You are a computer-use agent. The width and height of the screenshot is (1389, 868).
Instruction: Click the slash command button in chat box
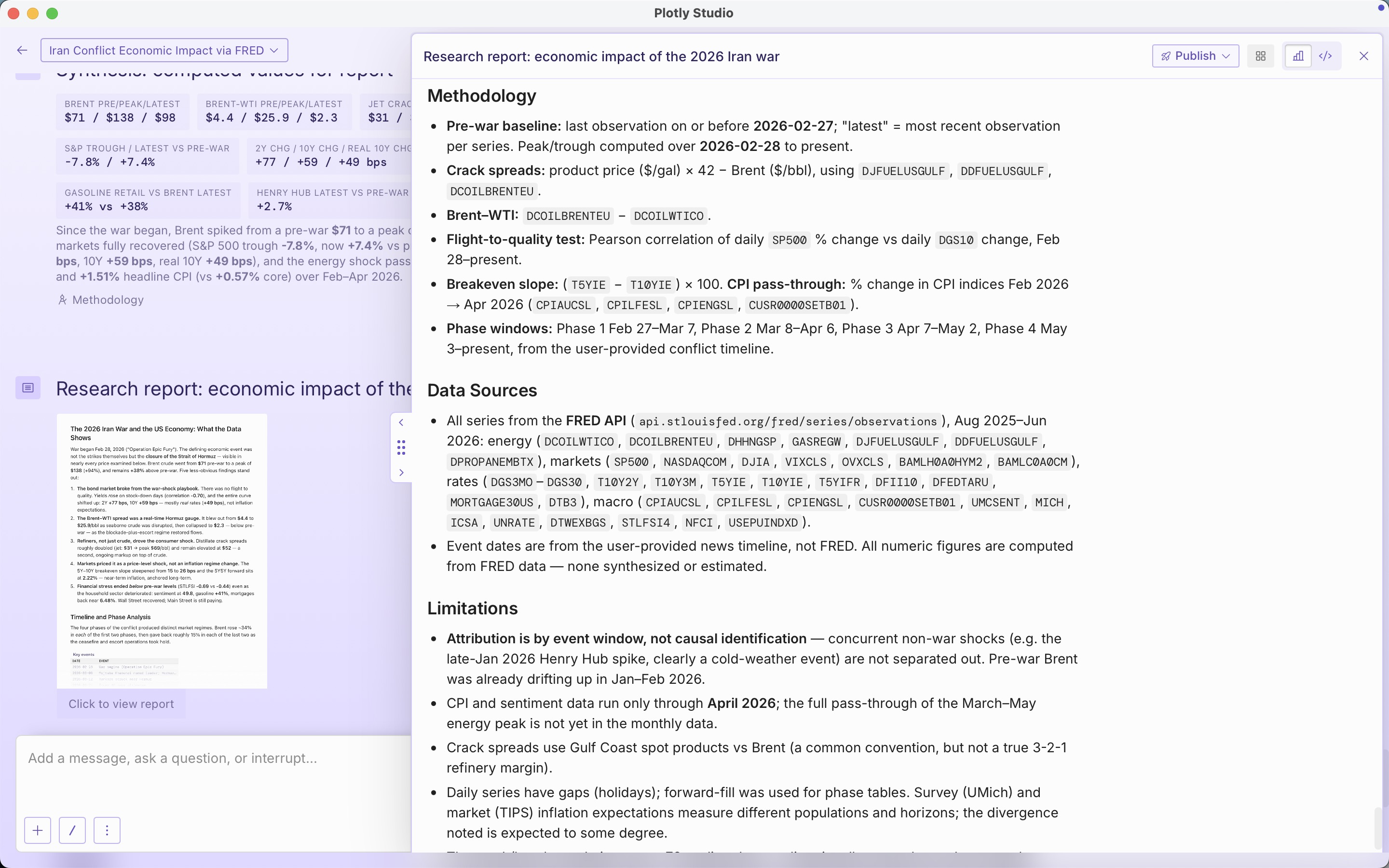[72, 830]
